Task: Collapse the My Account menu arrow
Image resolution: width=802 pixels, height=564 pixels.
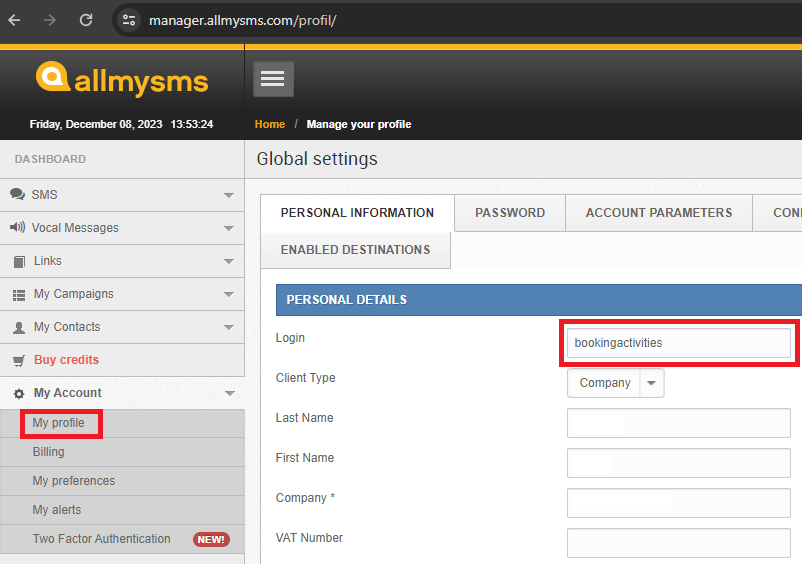Action: point(230,393)
